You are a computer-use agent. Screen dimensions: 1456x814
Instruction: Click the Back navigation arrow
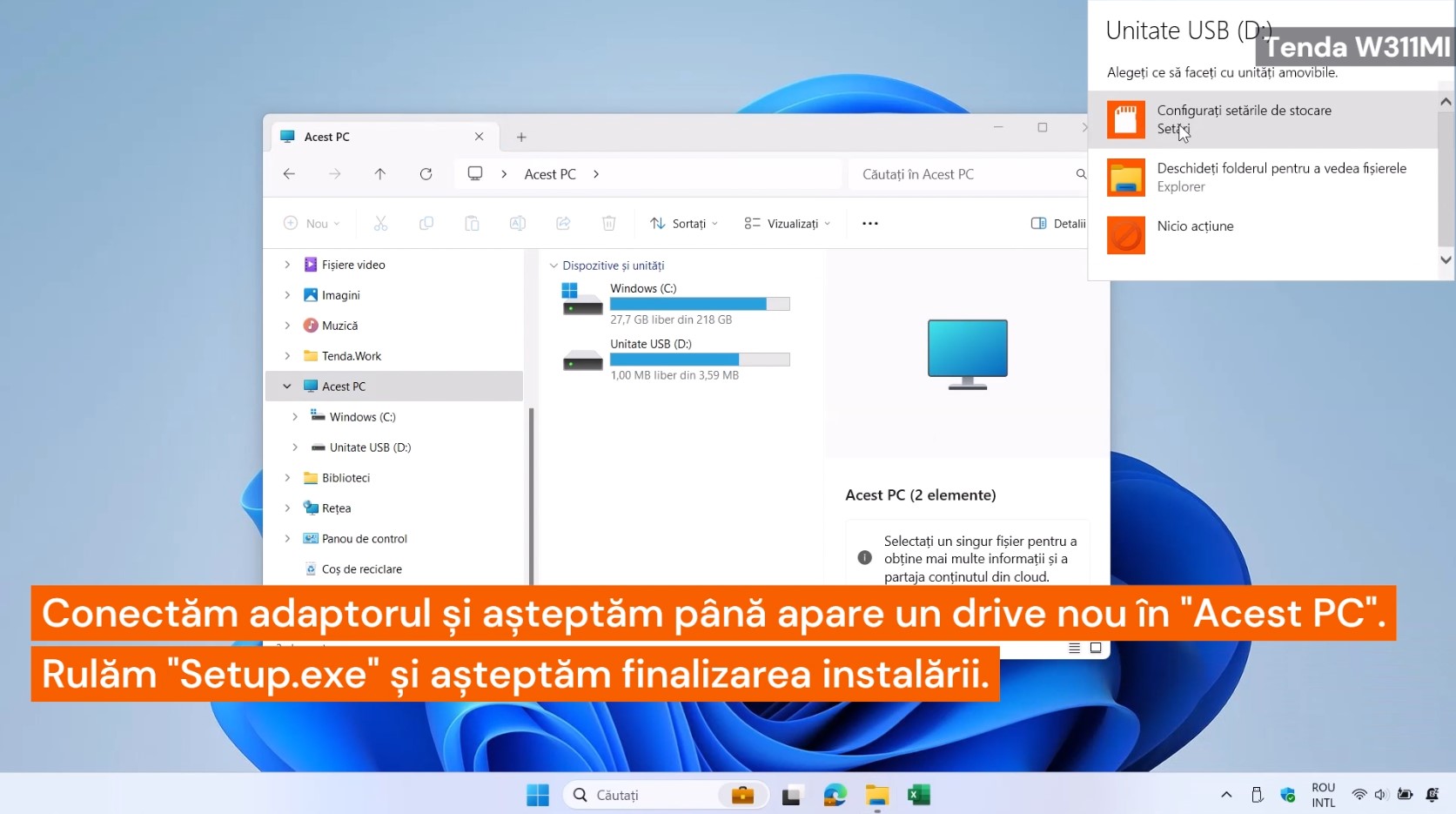point(289,174)
